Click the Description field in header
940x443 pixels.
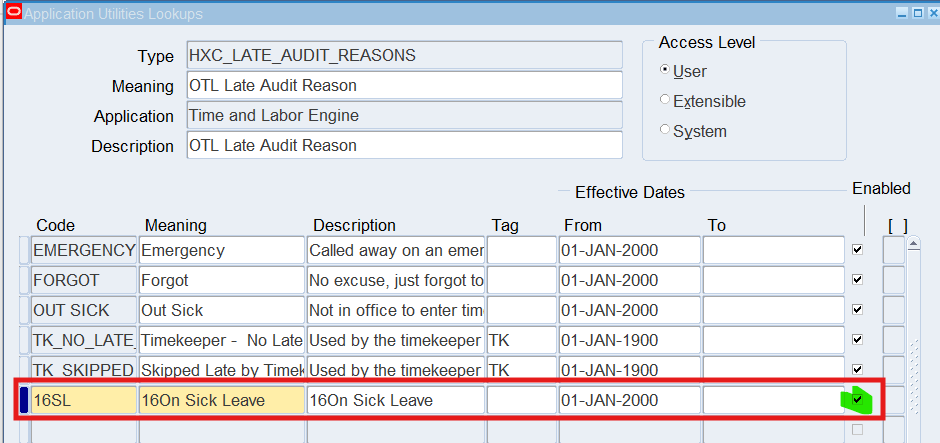[x=404, y=146]
